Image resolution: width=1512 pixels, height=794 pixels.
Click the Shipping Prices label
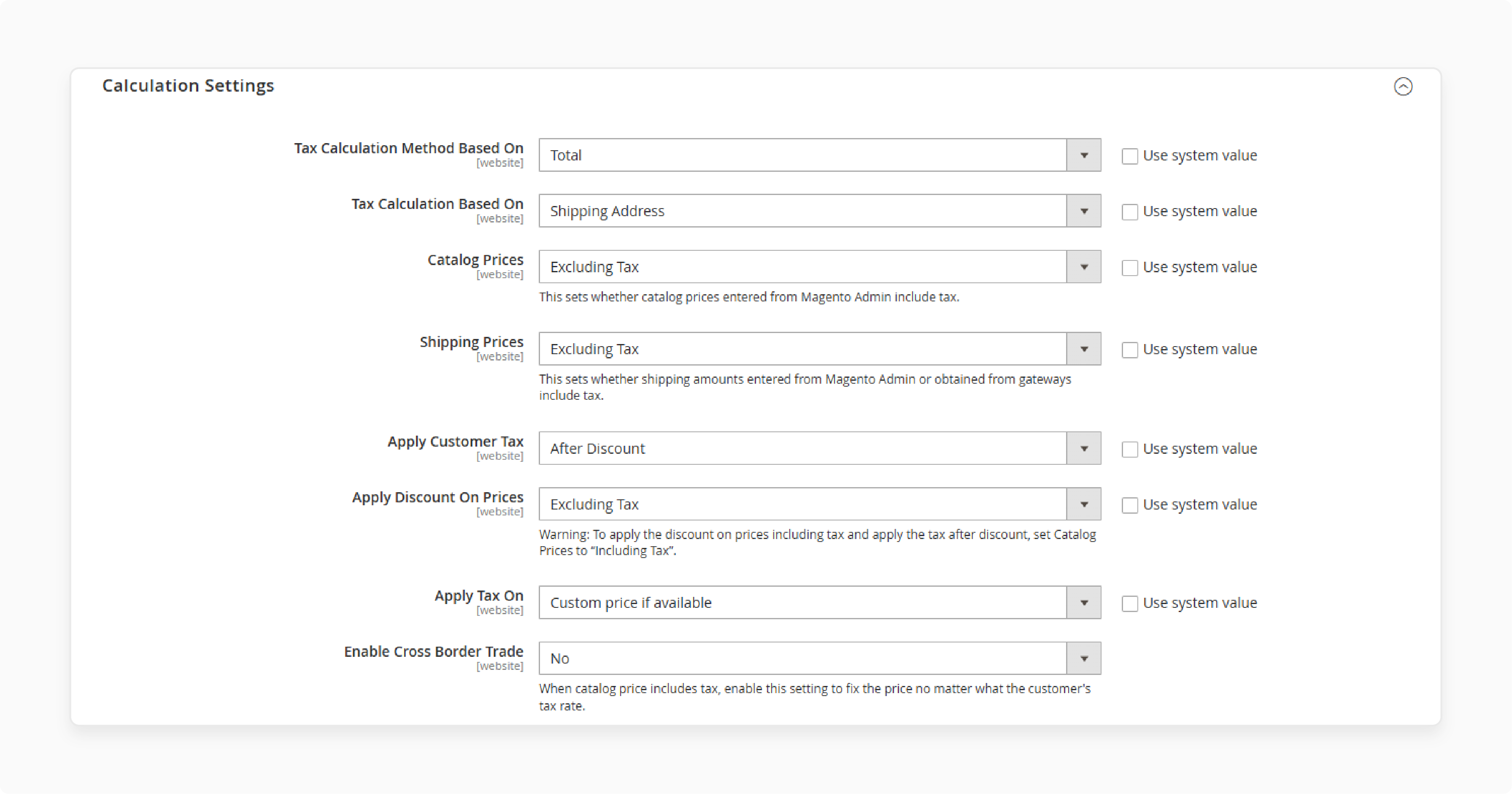pos(471,342)
